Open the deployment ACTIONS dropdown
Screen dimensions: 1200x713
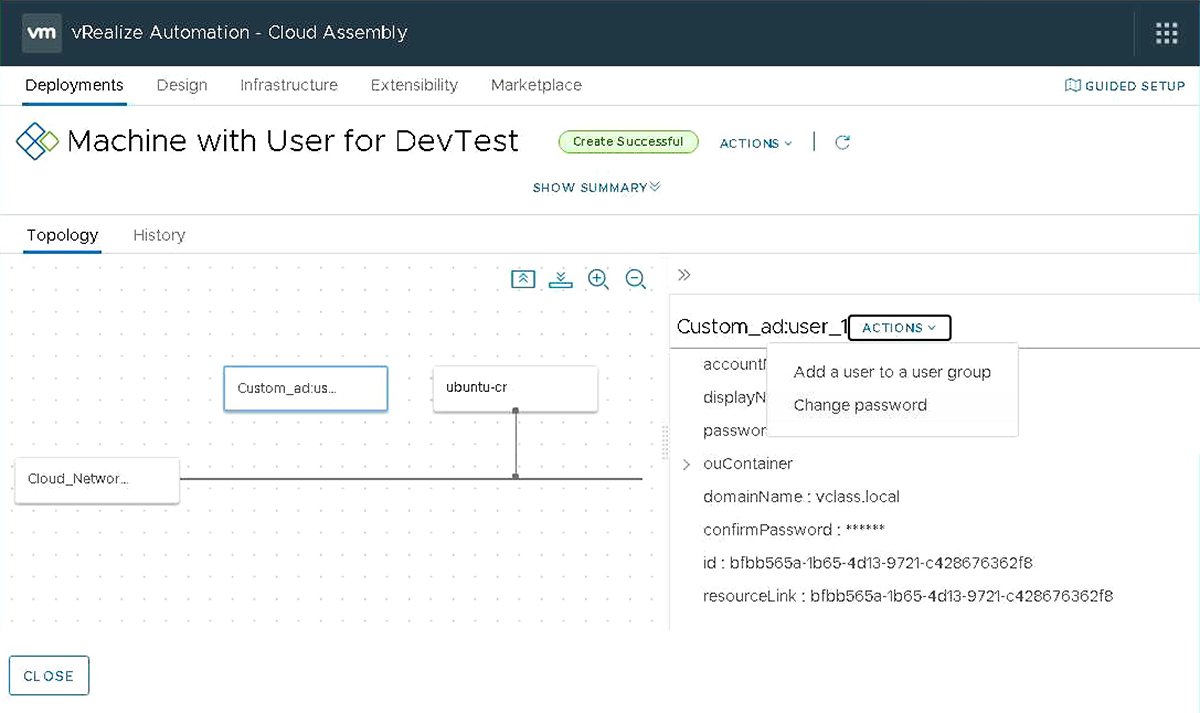point(755,143)
